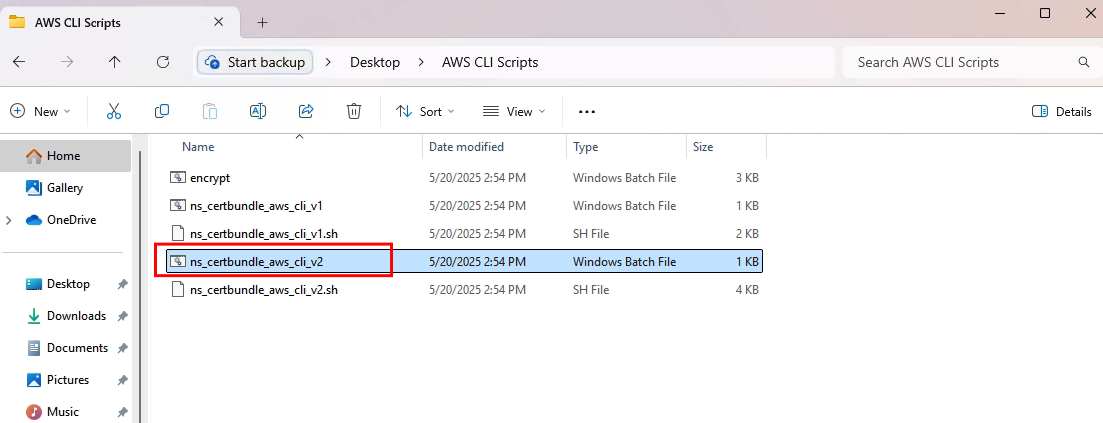Sort by the Size column header
The height and width of the screenshot is (423, 1103).
click(x=703, y=147)
